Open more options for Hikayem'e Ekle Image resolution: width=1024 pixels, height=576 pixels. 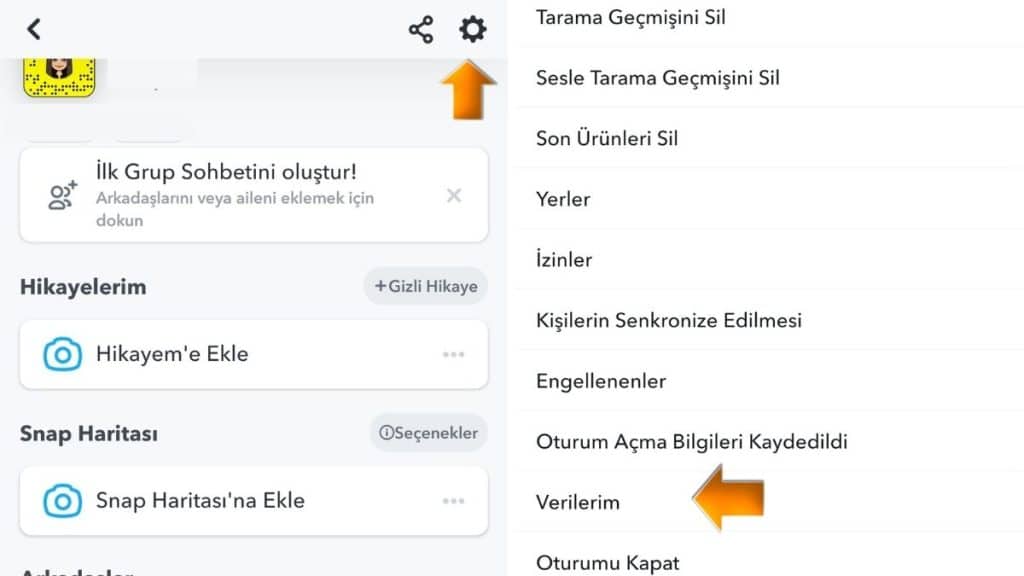454,354
